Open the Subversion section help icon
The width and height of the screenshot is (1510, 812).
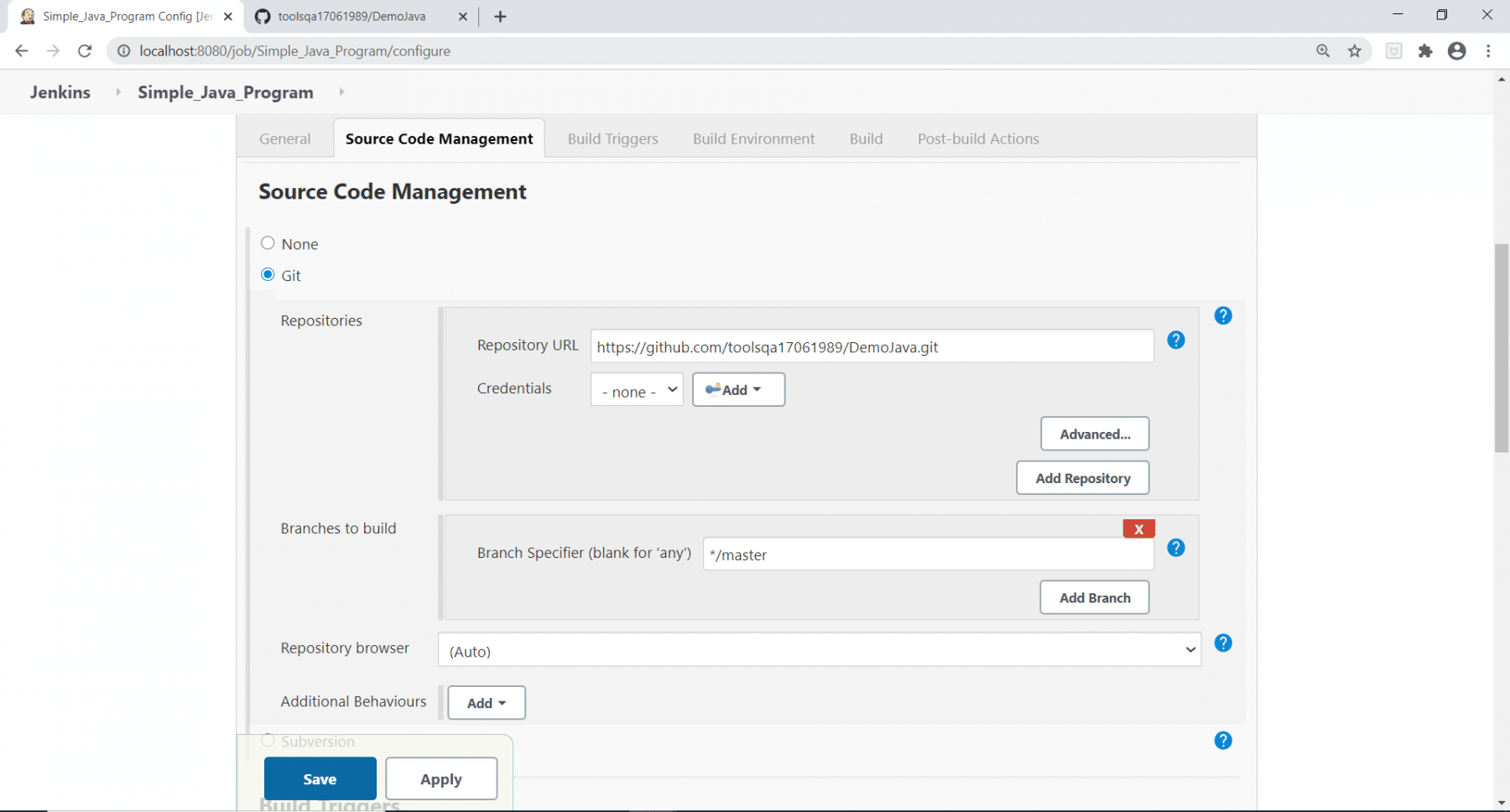[x=1223, y=740]
